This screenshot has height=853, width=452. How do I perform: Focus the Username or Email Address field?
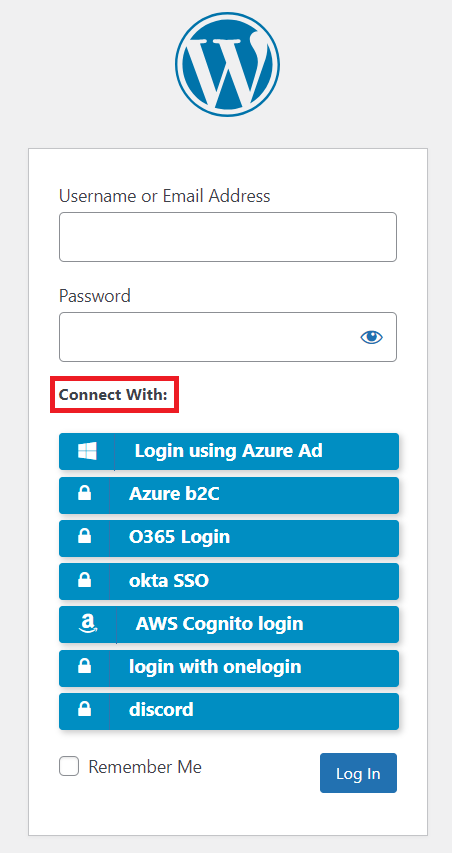point(228,237)
